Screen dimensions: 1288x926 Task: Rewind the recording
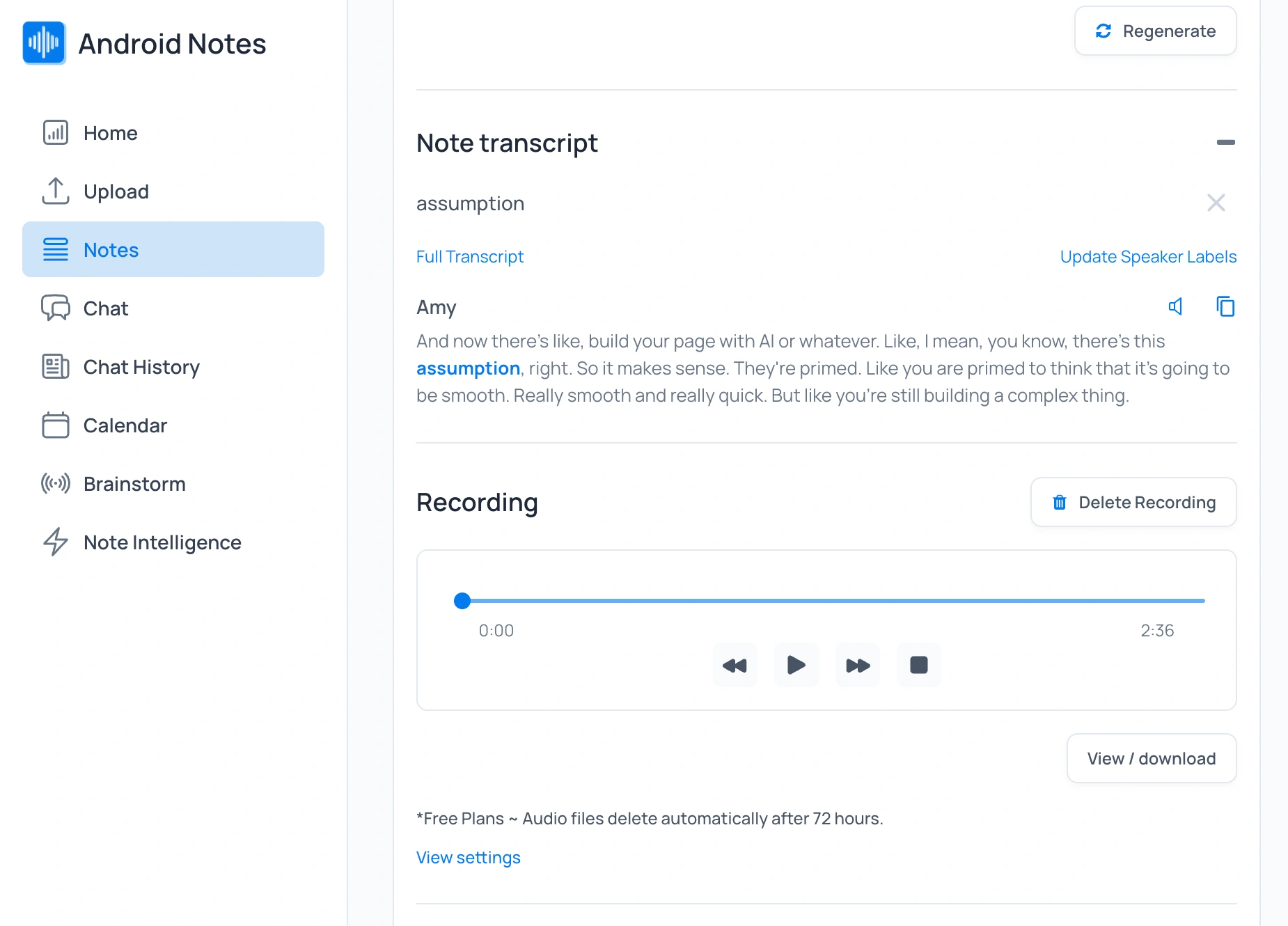[x=735, y=666]
